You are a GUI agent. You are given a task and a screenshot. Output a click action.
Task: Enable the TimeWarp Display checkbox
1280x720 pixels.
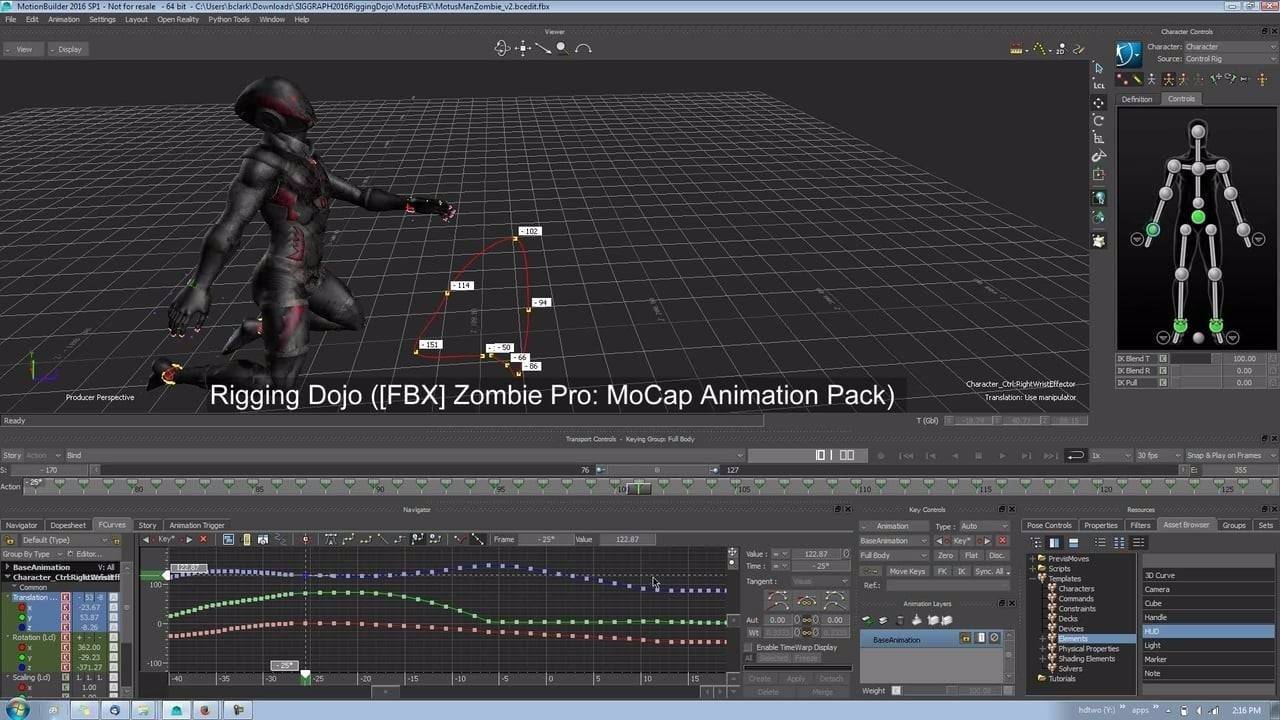click(x=748, y=647)
